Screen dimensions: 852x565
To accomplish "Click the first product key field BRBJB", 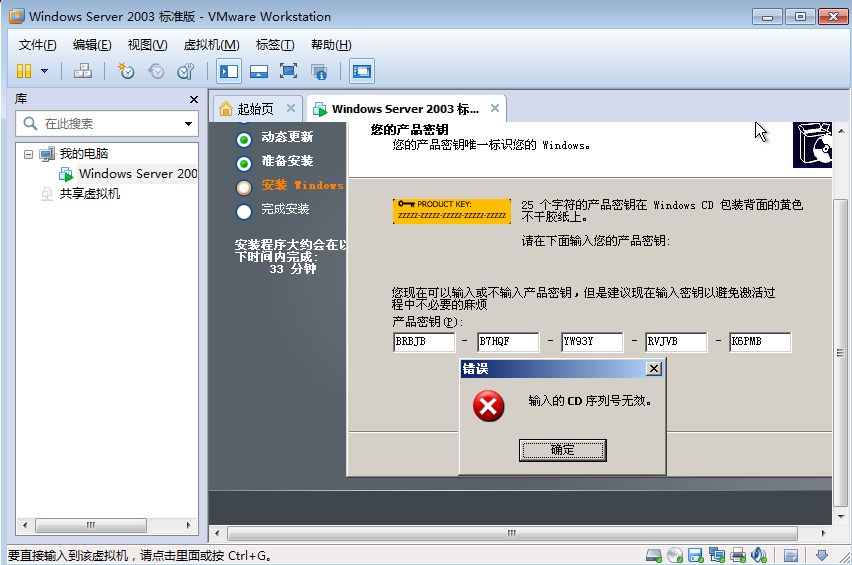I will coord(424,342).
